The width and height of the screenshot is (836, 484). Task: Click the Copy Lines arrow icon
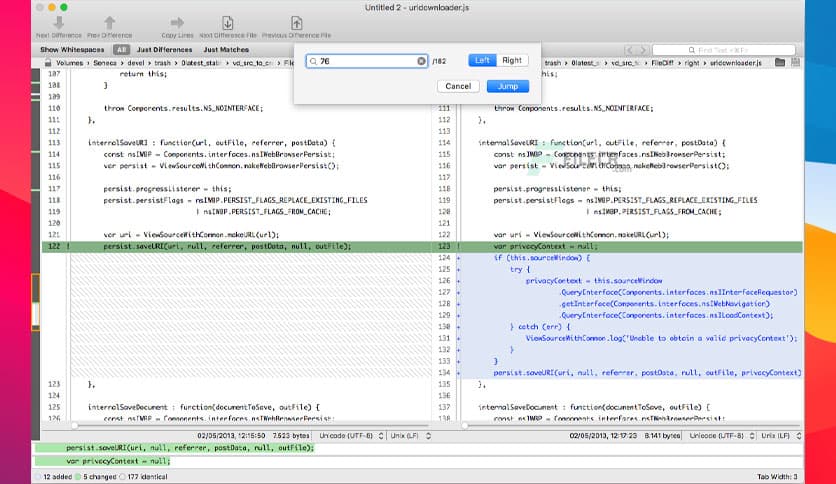[x=177, y=22]
